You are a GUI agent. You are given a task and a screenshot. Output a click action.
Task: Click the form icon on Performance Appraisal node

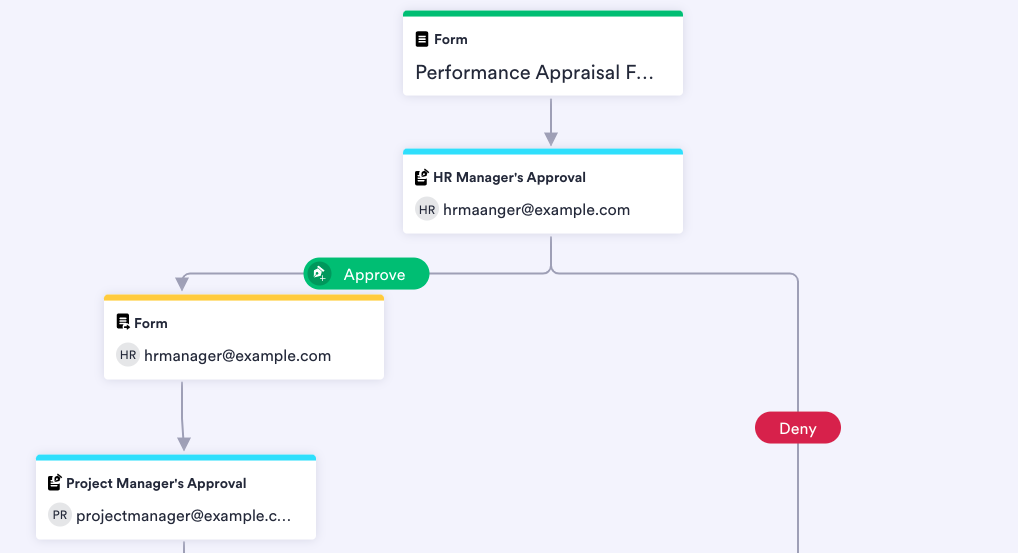point(422,40)
